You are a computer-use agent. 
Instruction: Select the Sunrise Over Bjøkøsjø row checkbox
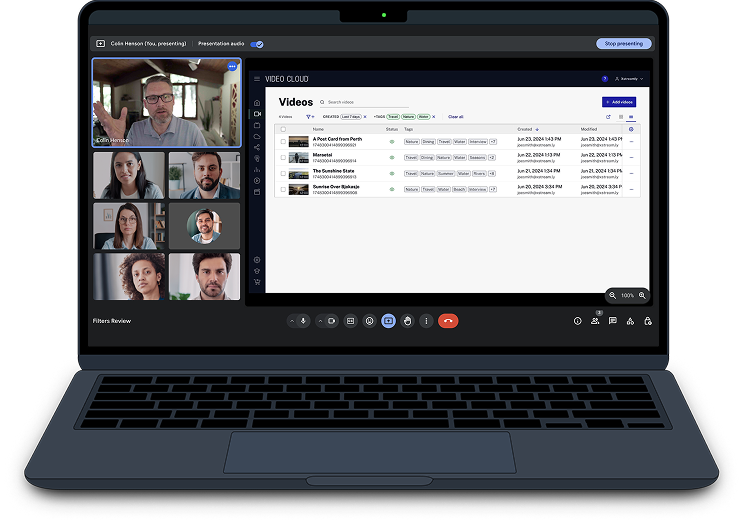pyautogui.click(x=283, y=189)
